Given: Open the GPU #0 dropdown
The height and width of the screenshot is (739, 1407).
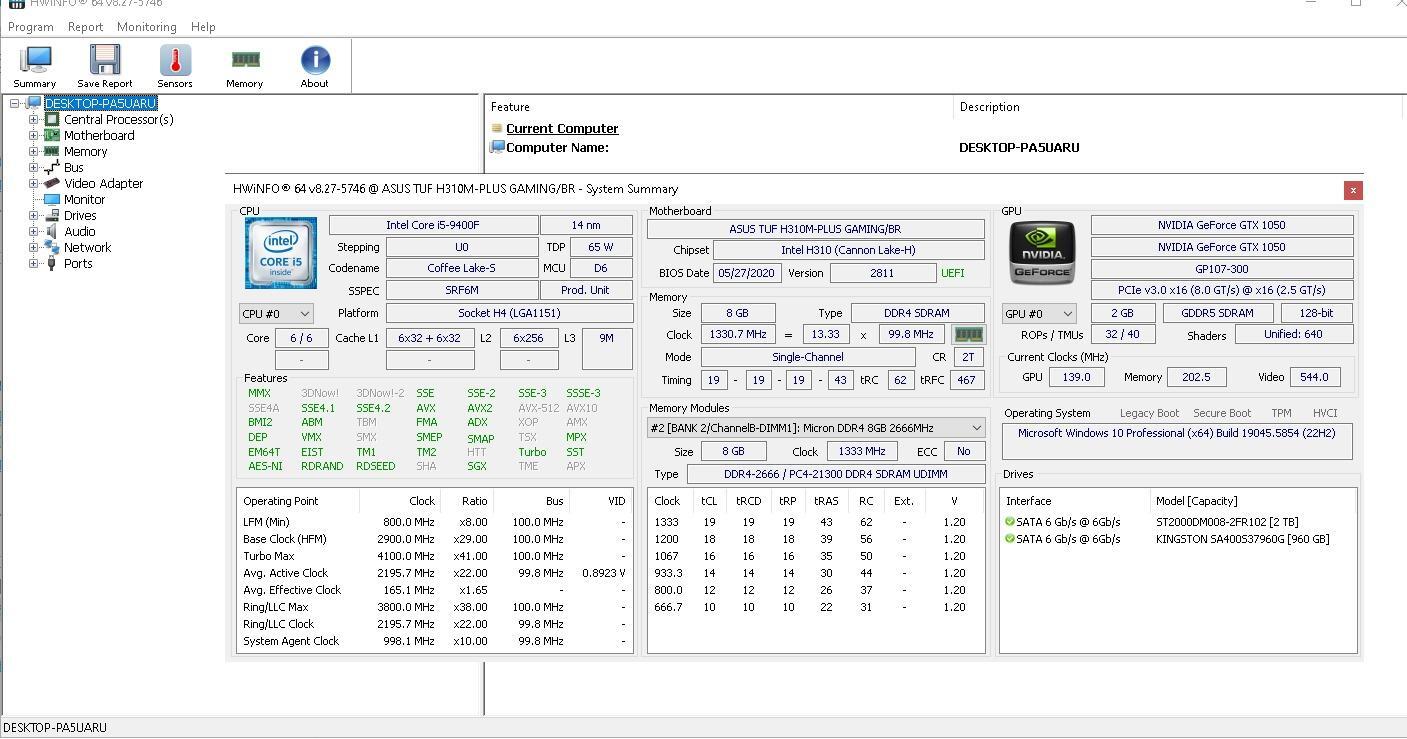Looking at the screenshot, I should click(x=1040, y=314).
